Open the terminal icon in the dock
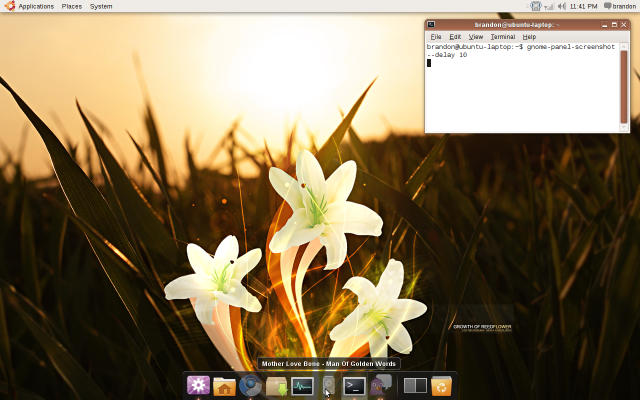 coord(354,386)
